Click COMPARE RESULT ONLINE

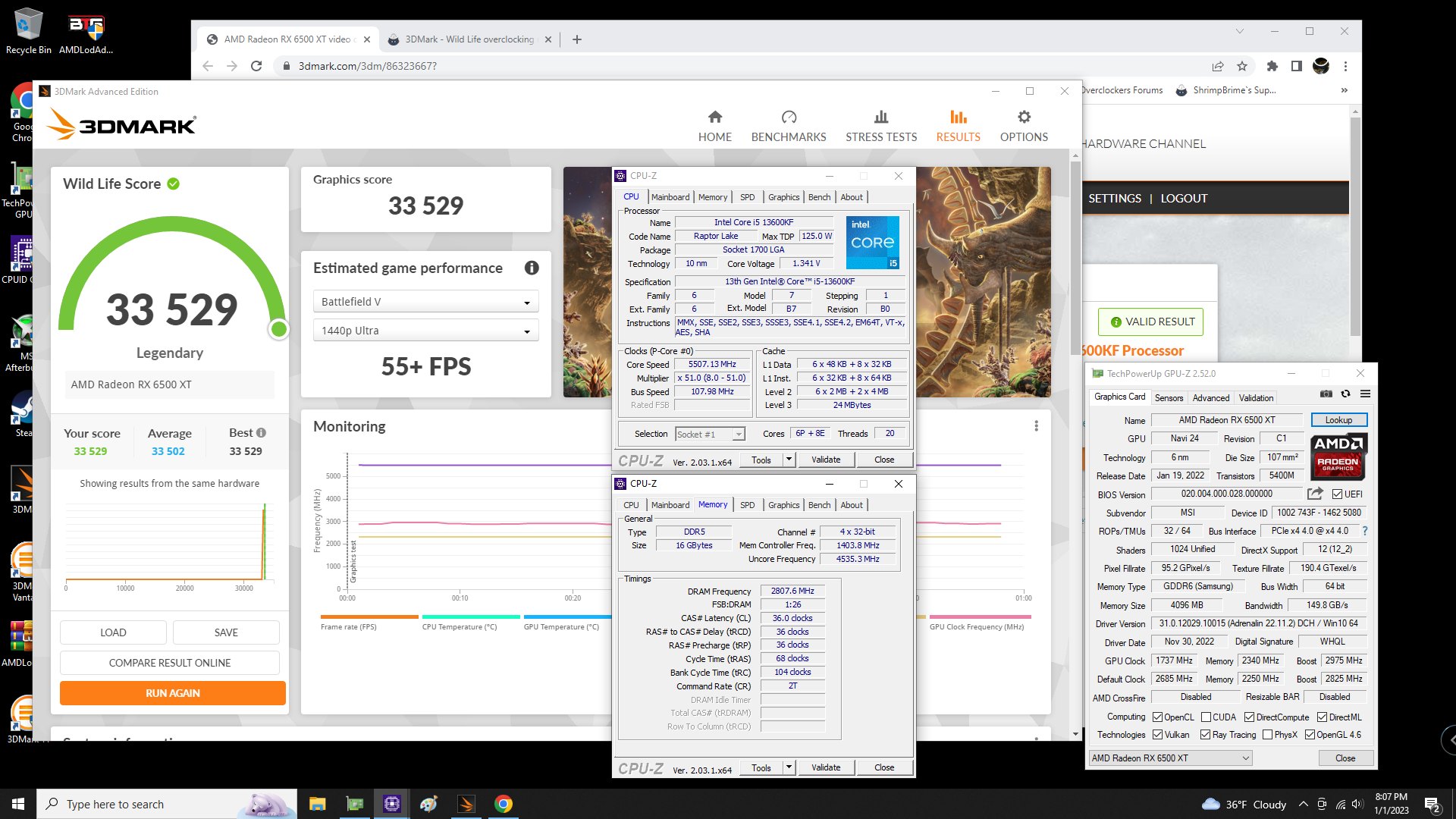point(170,663)
